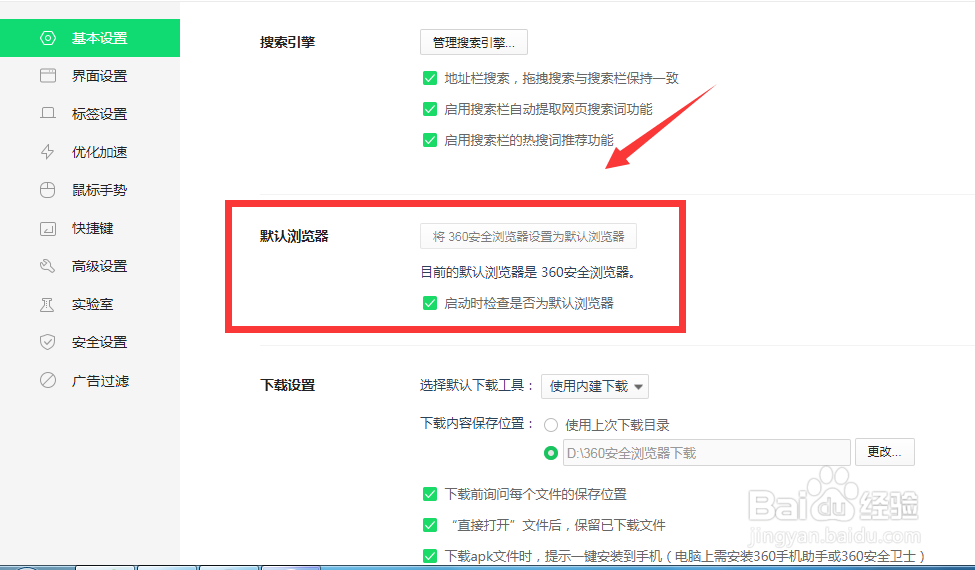
Task: Click the 目前的默认浏览器是 360安全浏览器 text
Action: click(x=528, y=272)
